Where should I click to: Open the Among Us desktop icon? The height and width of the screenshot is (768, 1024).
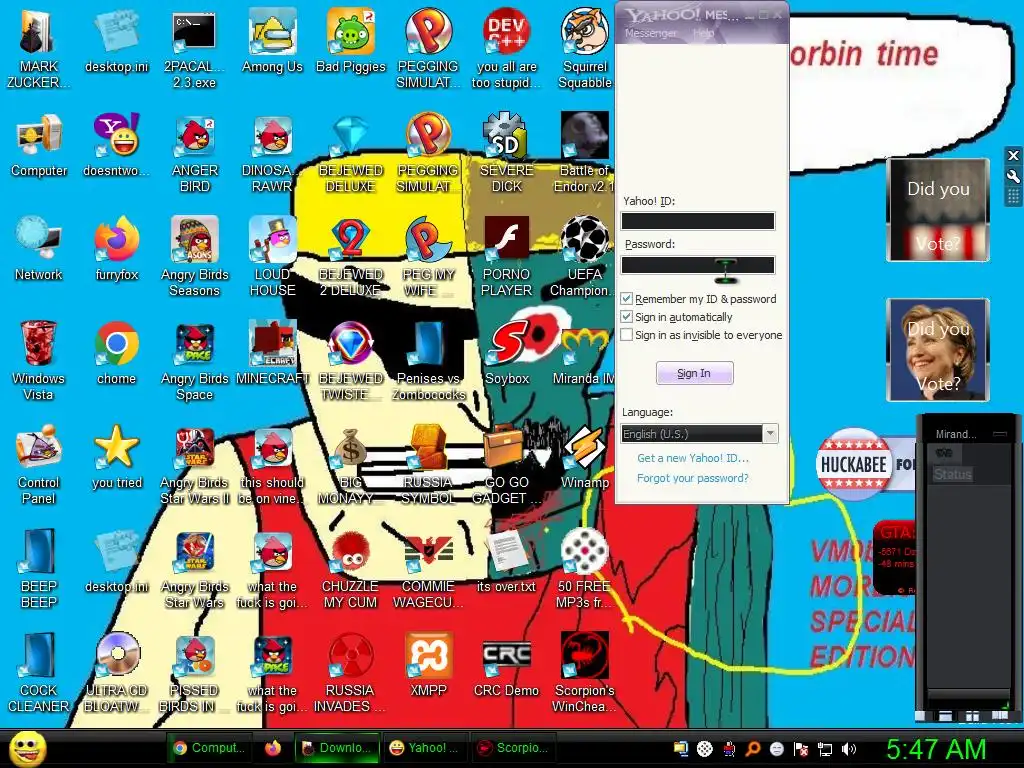tap(272, 40)
